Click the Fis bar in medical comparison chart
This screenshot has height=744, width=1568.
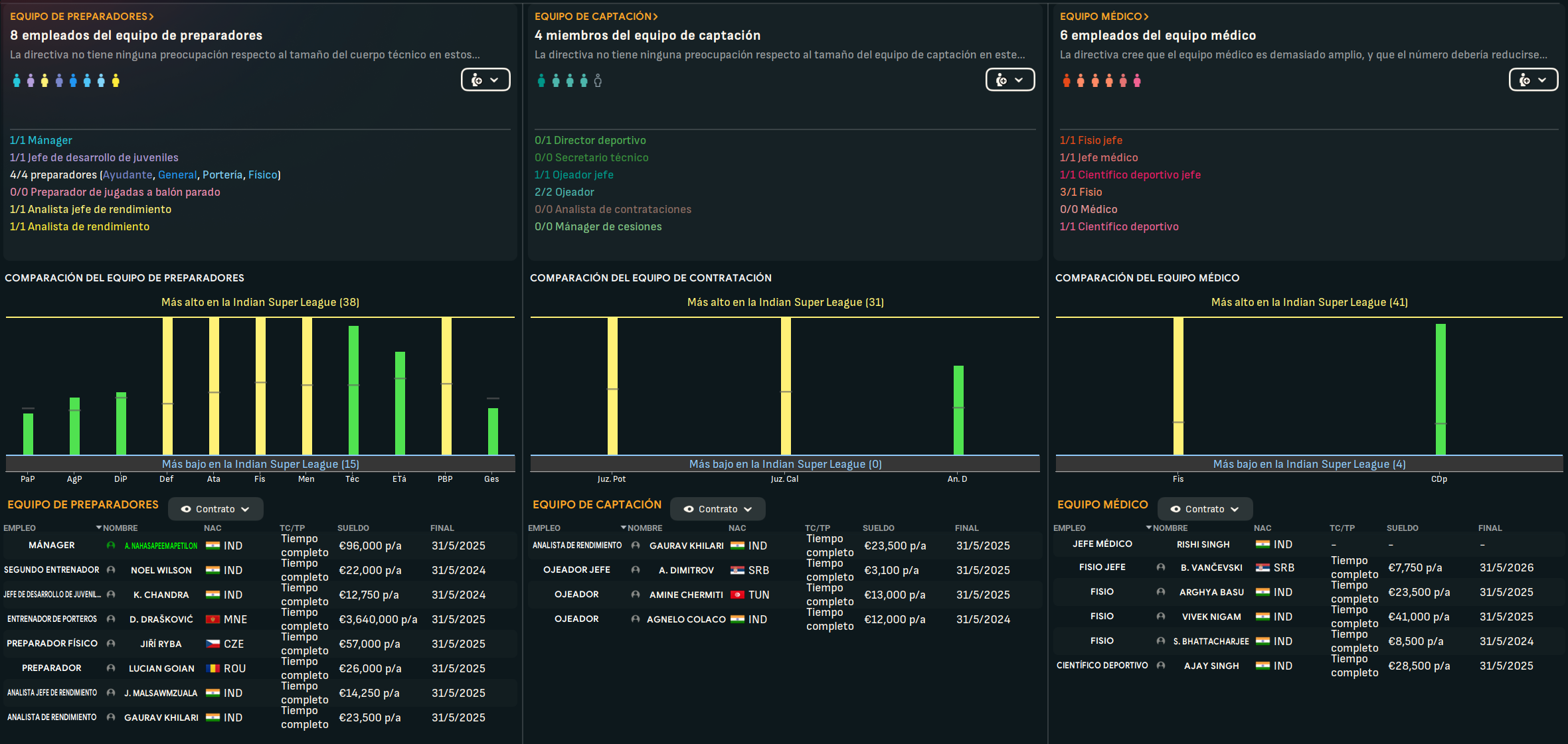coord(1178,386)
